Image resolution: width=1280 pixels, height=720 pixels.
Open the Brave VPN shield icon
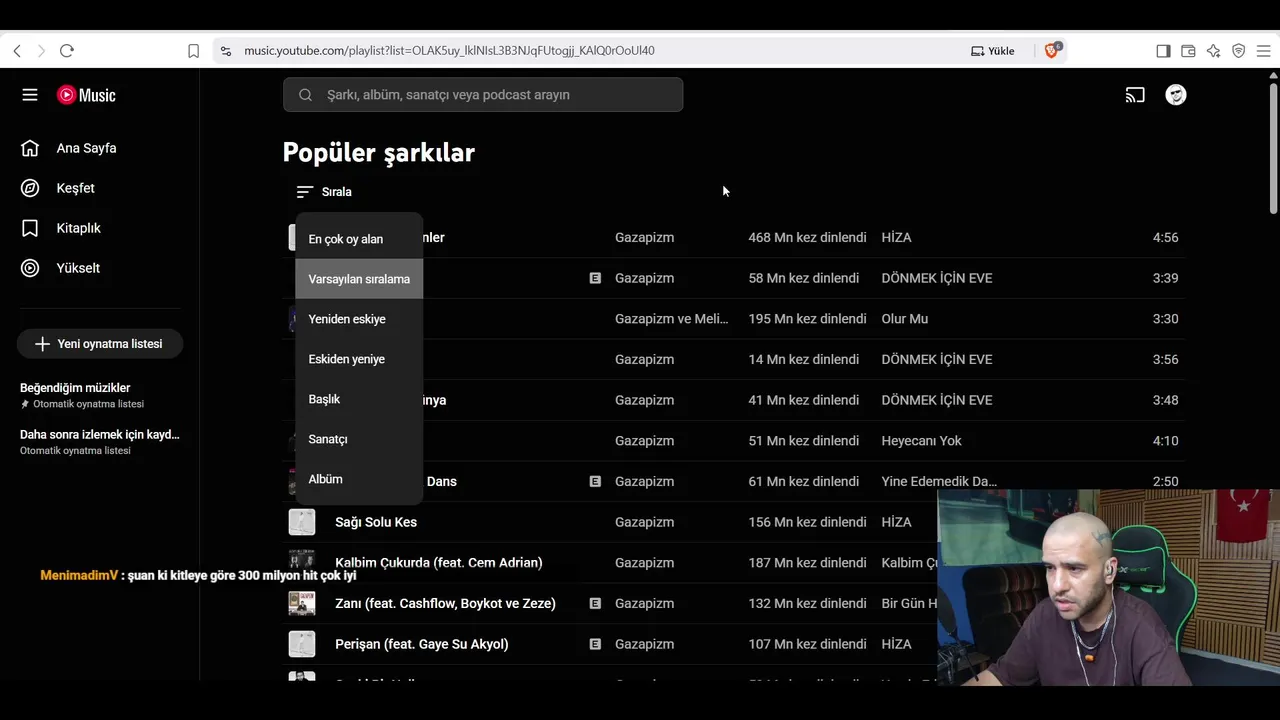[1238, 51]
